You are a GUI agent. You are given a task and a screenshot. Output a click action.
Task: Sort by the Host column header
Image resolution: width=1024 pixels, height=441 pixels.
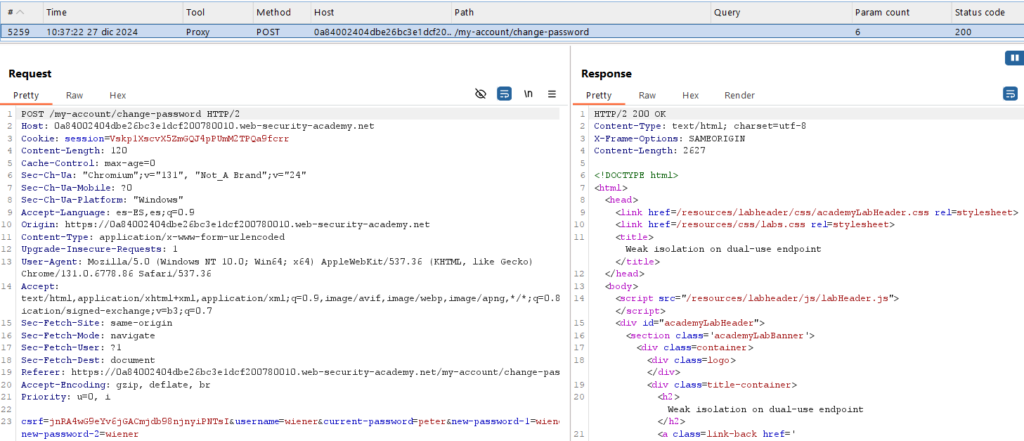point(380,12)
